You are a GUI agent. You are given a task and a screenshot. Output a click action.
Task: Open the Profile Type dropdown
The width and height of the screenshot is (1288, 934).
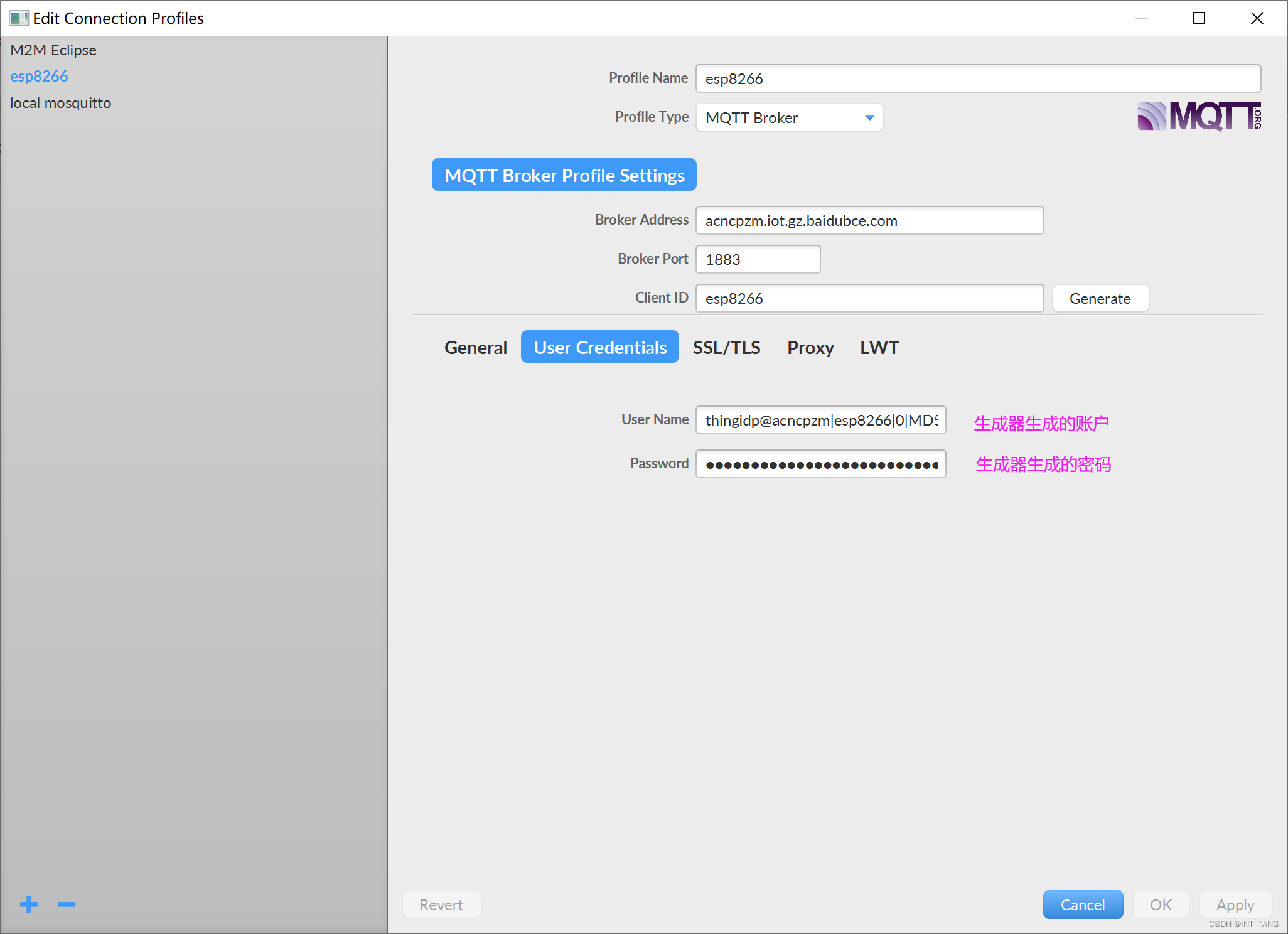789,117
